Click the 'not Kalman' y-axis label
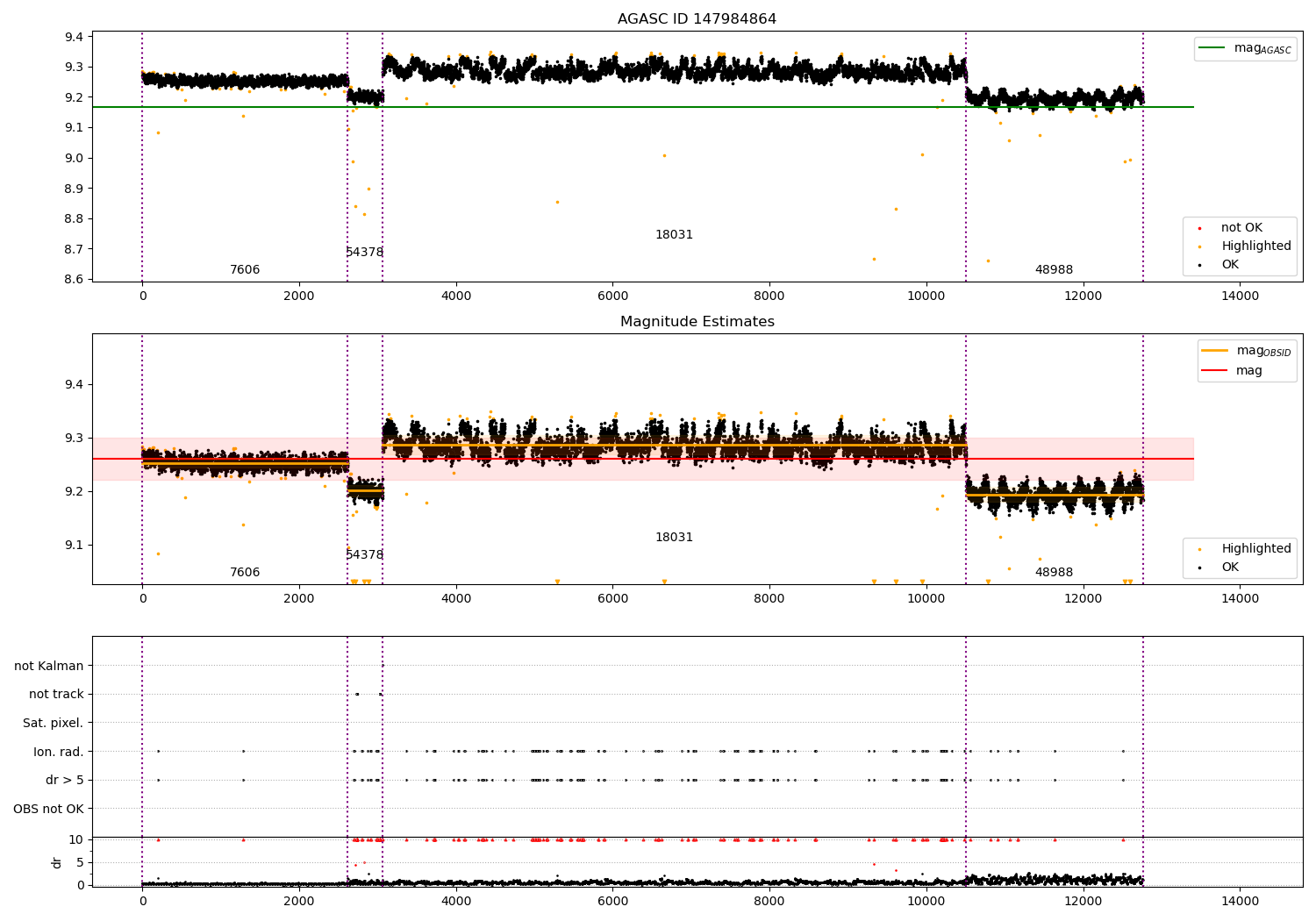The height and width of the screenshot is (921, 1316). 49,667
